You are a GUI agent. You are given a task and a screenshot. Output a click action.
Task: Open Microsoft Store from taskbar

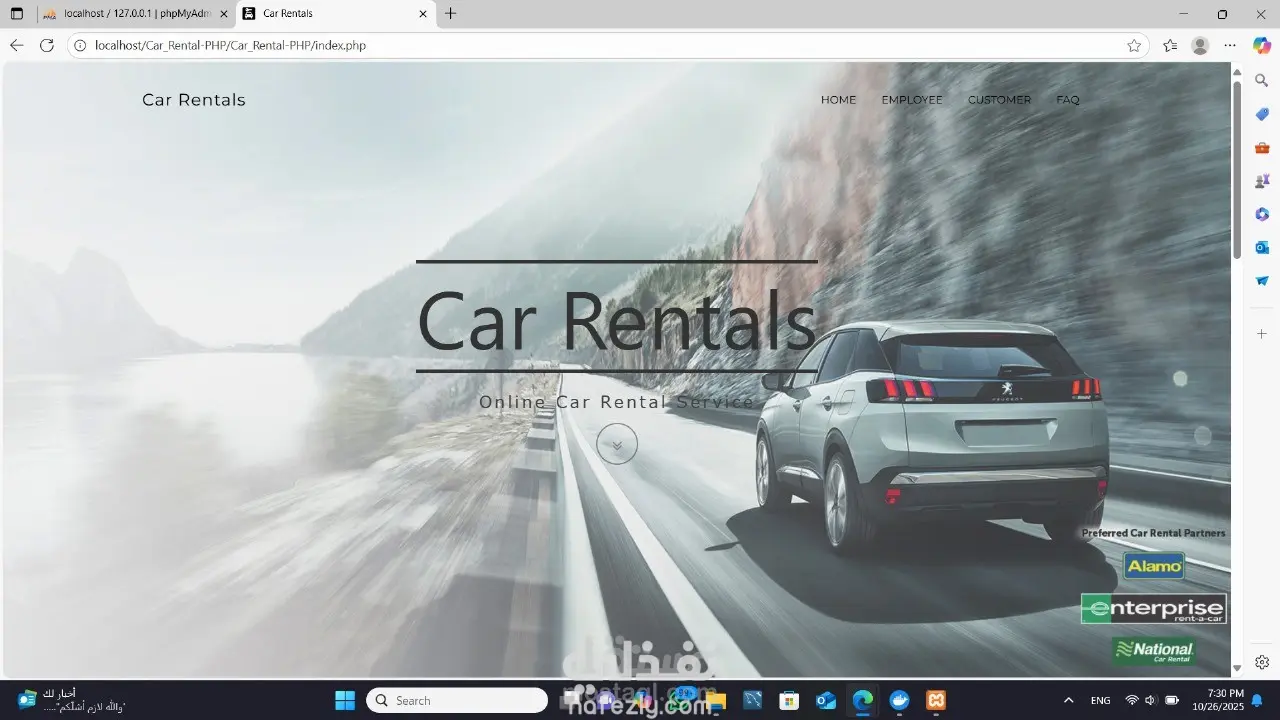(x=789, y=700)
